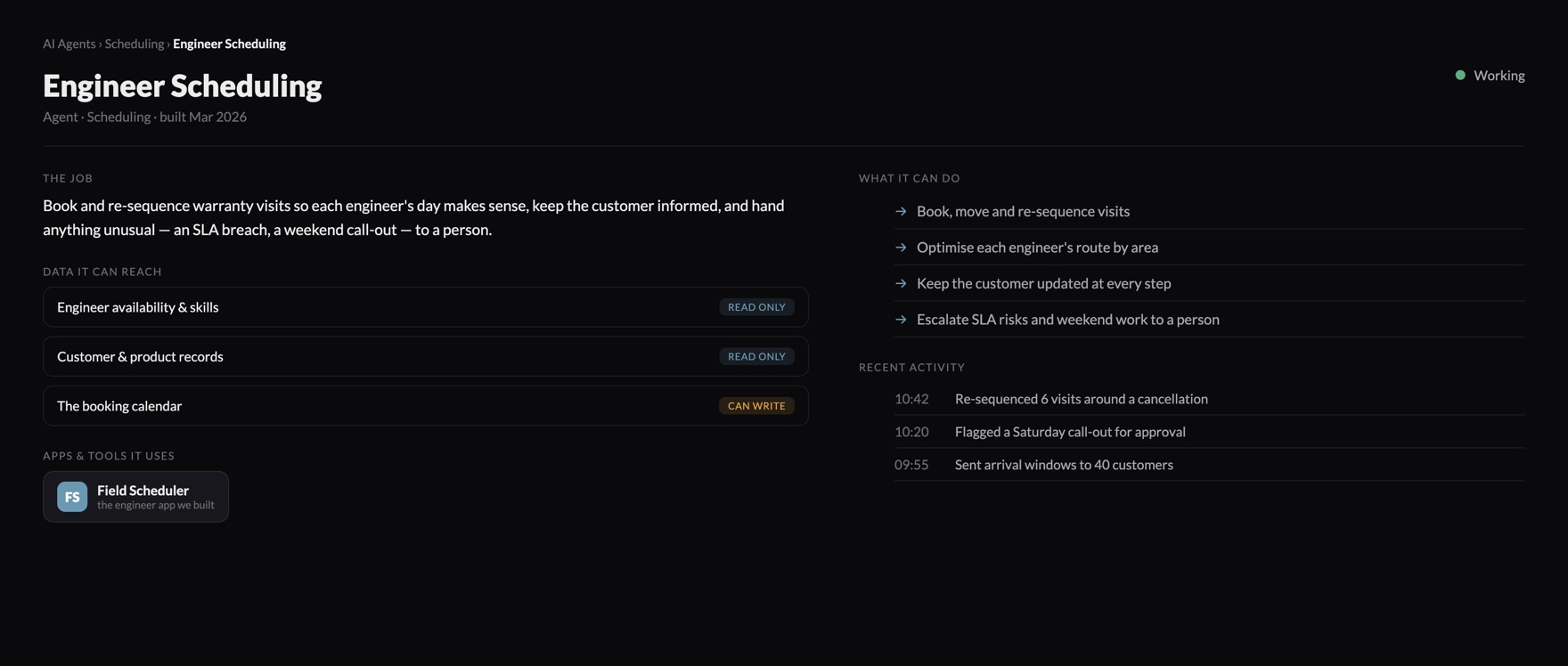Viewport: 1568px width, 666px height.
Task: Click RECENT ACTIVITY heading
Action: pos(911,367)
